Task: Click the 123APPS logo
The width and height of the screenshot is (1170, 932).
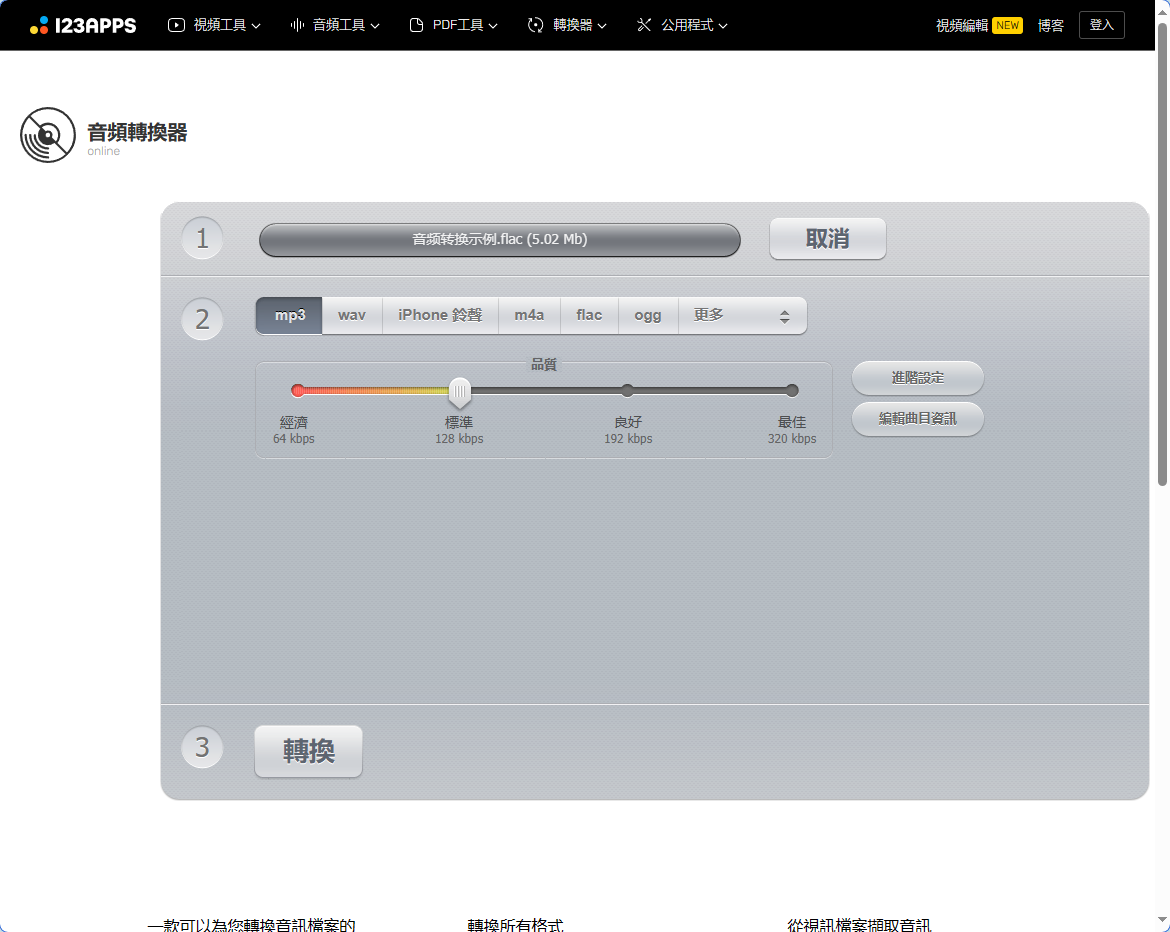Action: tap(84, 25)
